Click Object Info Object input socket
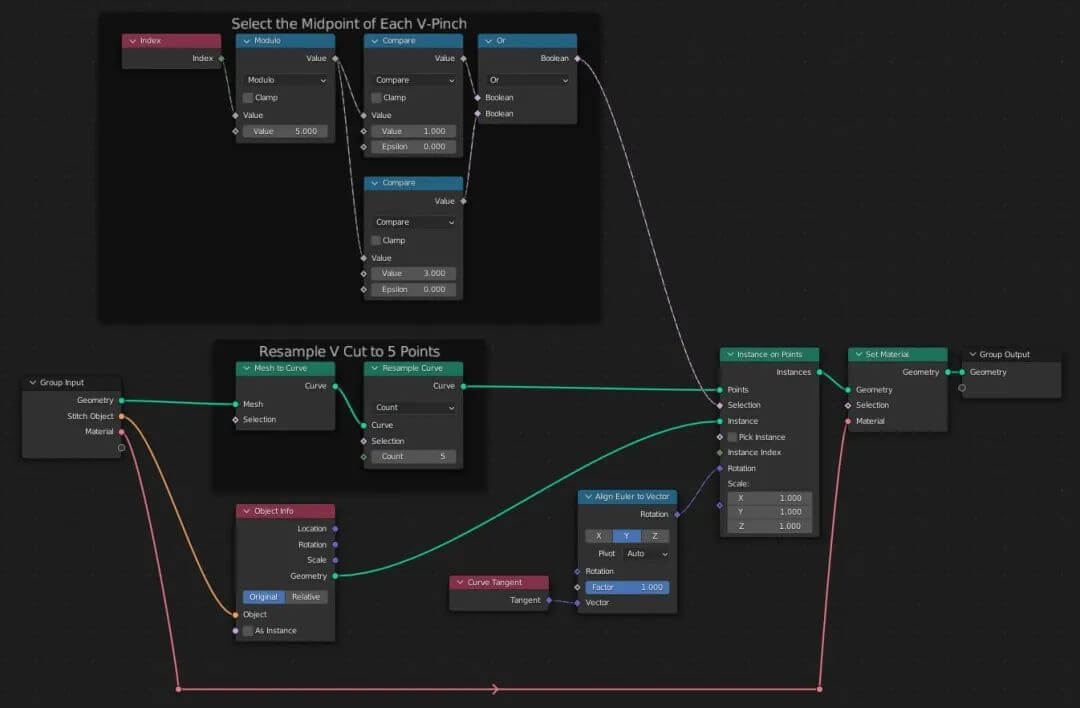 click(236, 614)
